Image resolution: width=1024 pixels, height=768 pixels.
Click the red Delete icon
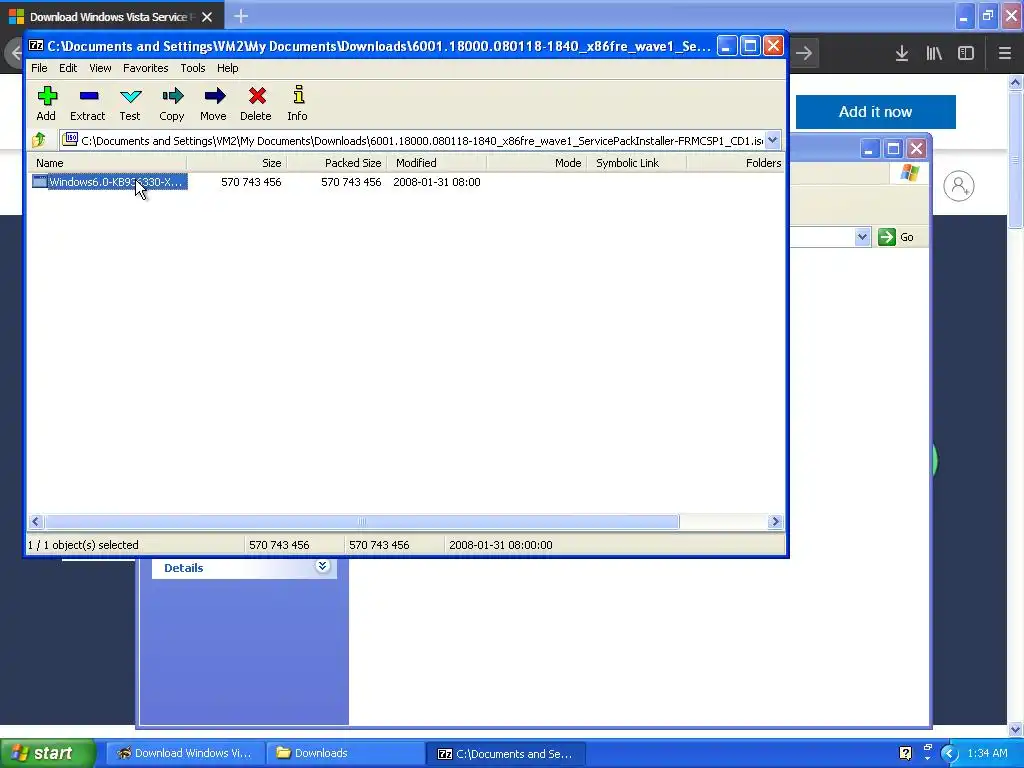click(x=256, y=103)
